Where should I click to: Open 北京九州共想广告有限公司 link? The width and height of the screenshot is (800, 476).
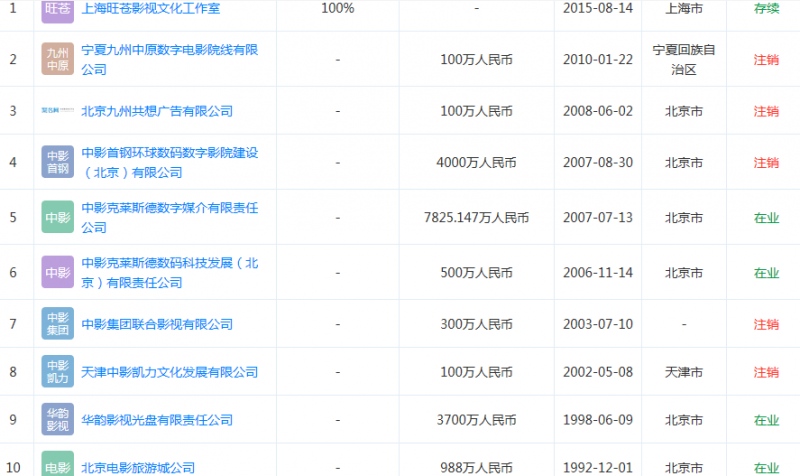point(157,110)
